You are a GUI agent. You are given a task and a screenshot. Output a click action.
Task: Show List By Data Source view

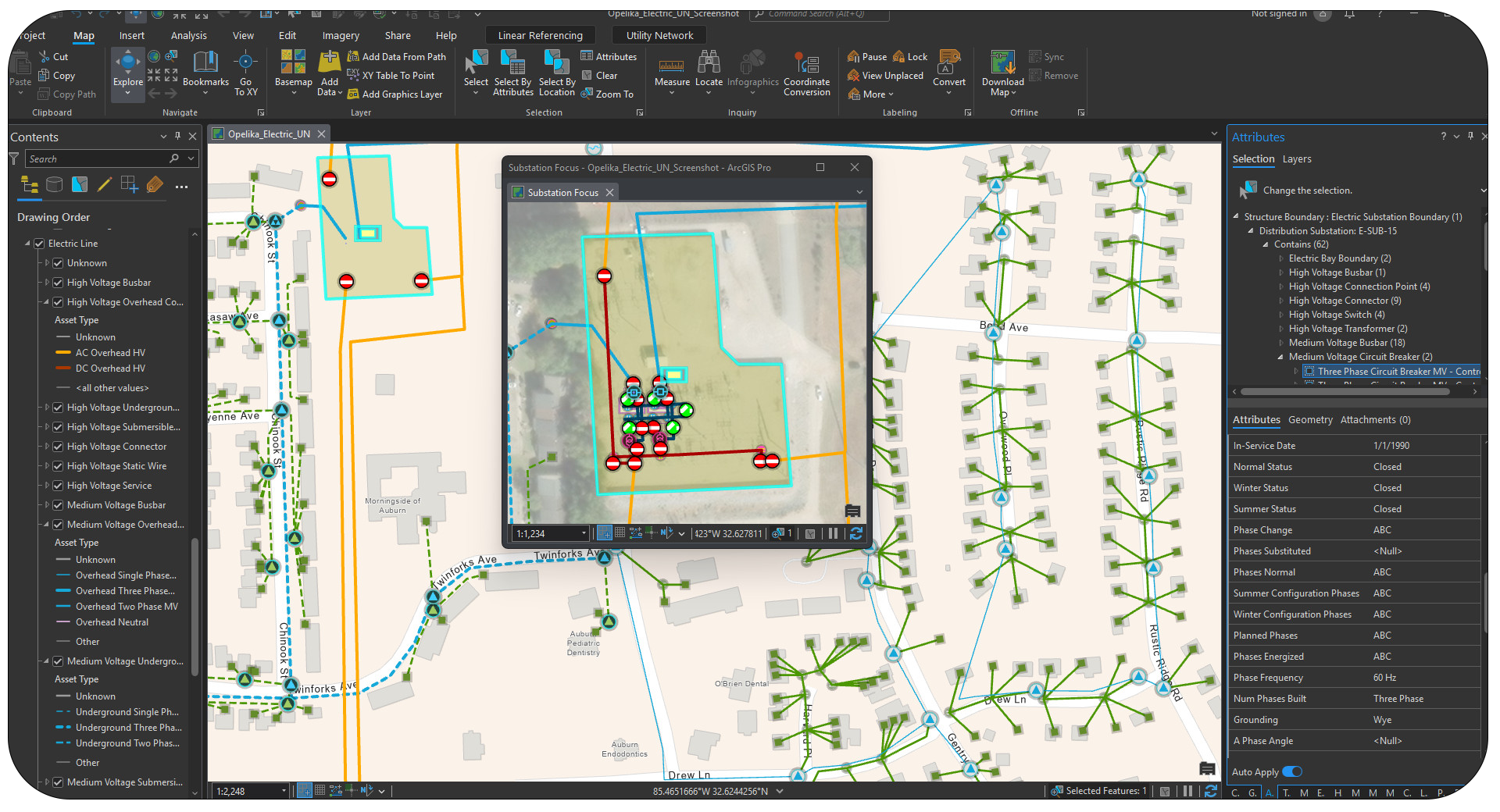point(54,184)
